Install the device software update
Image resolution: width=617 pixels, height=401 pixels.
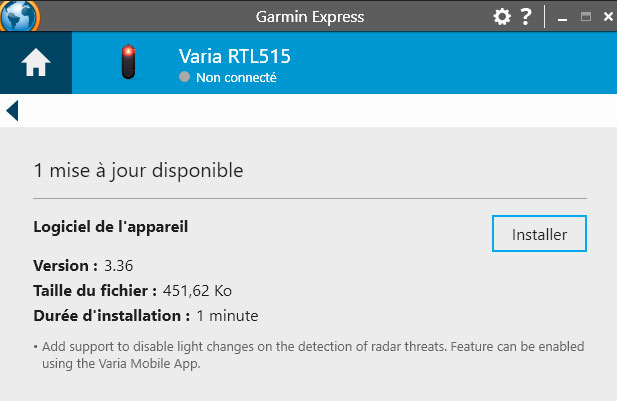pyautogui.click(x=539, y=234)
